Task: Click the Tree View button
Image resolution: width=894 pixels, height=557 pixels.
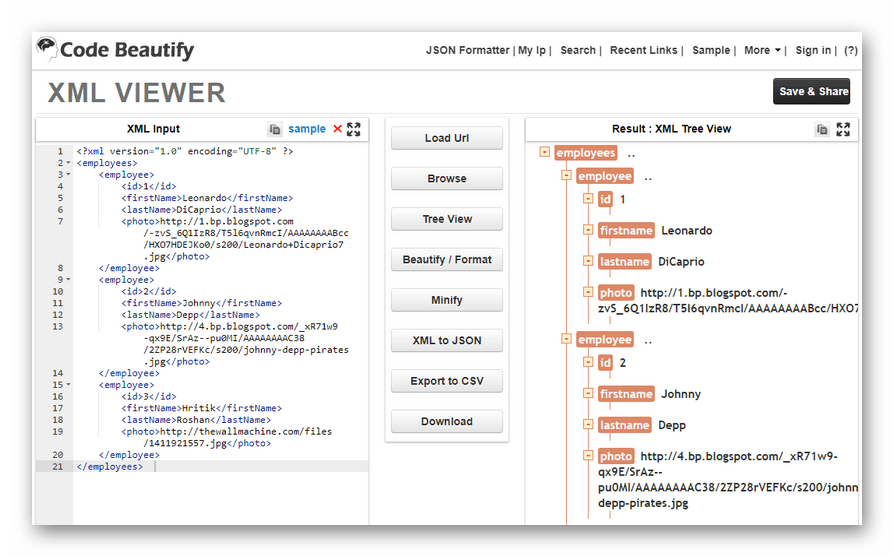Action: coord(447,219)
